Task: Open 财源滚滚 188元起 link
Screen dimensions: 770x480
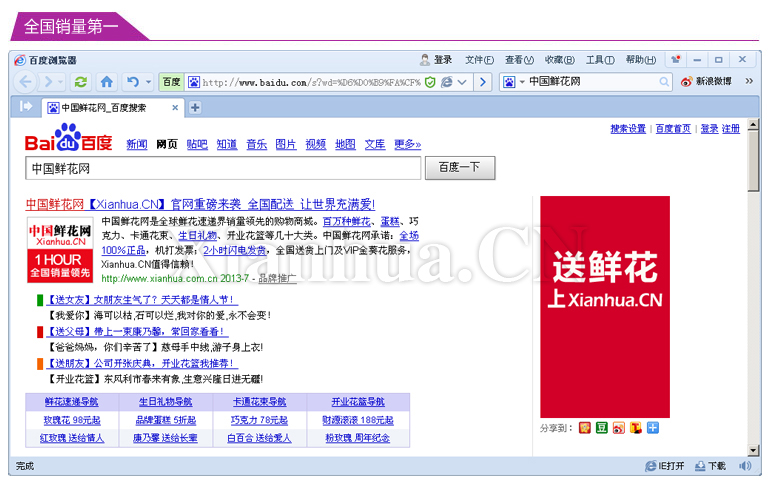Action: pyautogui.click(x=358, y=420)
